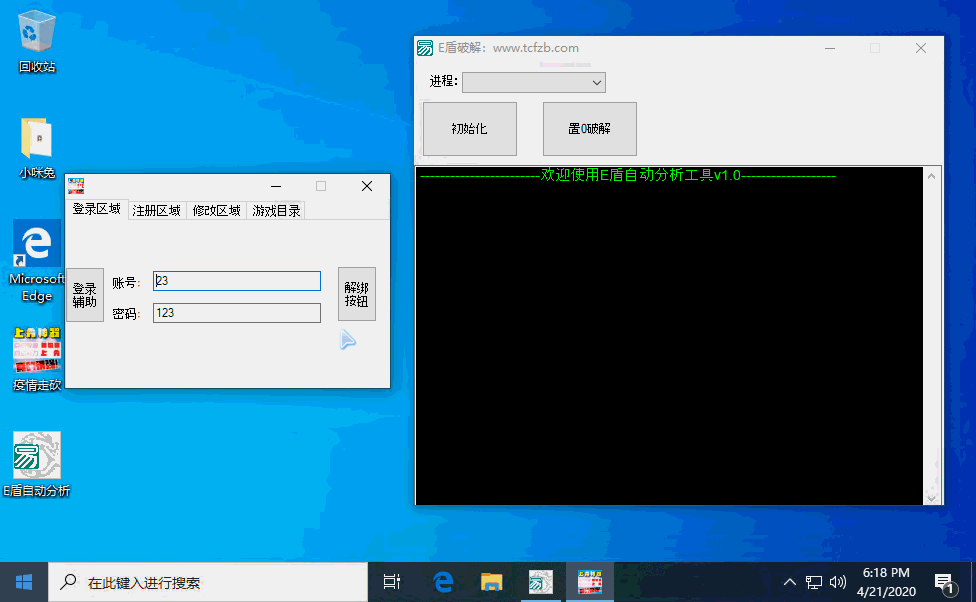This screenshot has height=602, width=976.
Task: Select the Microsoft Edge desktop shortcut
Action: (x=37, y=261)
